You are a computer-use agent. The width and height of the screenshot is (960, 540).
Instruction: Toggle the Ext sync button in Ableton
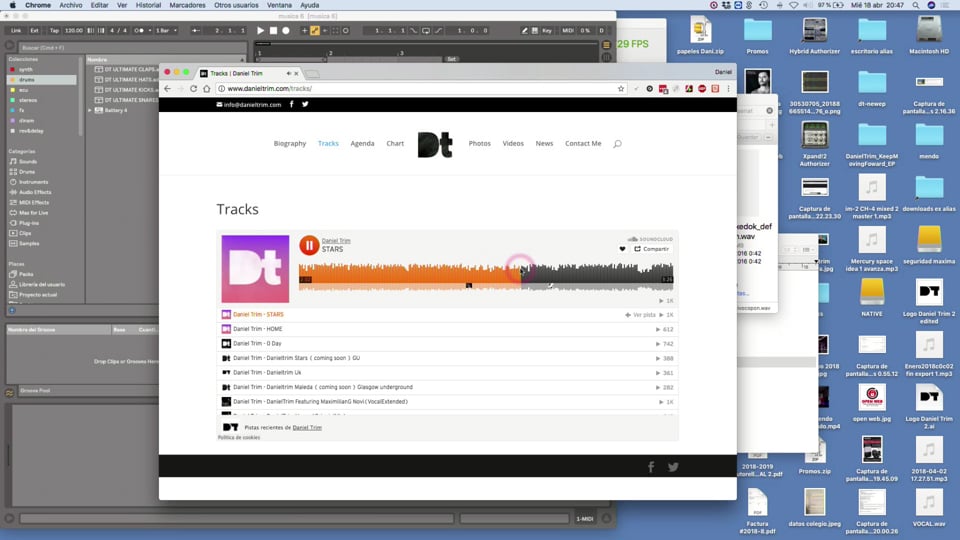click(x=34, y=30)
